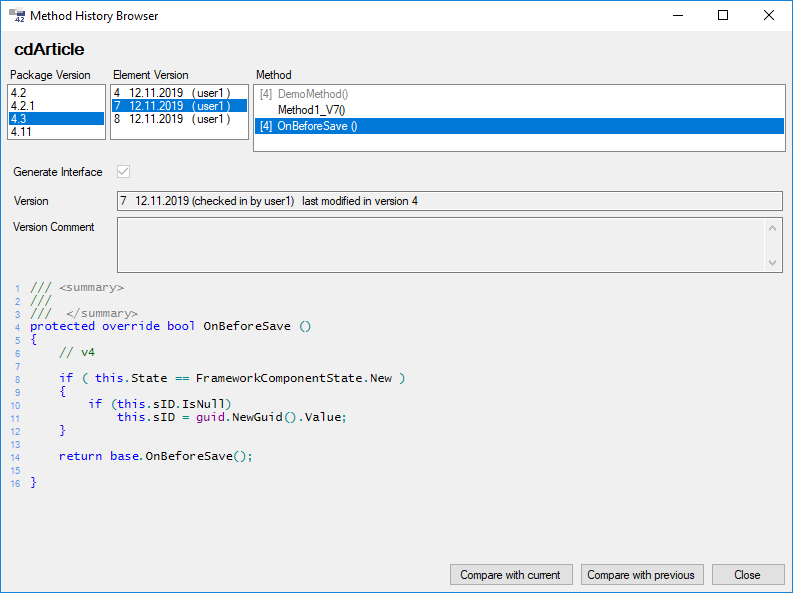Select the OnBeforeSave () method
This screenshot has height=593, width=793.
519,126
